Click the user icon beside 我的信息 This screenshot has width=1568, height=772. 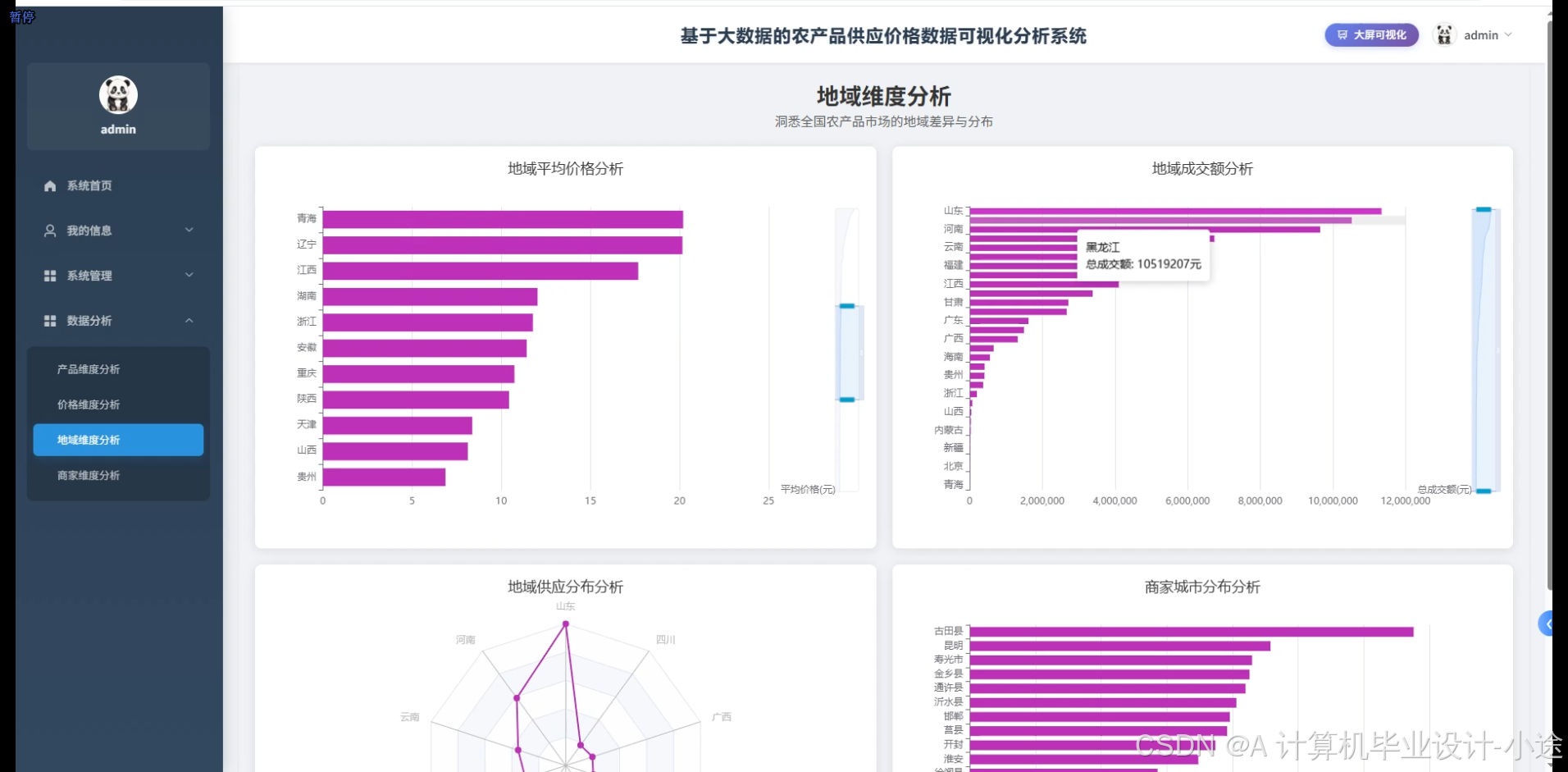point(50,231)
